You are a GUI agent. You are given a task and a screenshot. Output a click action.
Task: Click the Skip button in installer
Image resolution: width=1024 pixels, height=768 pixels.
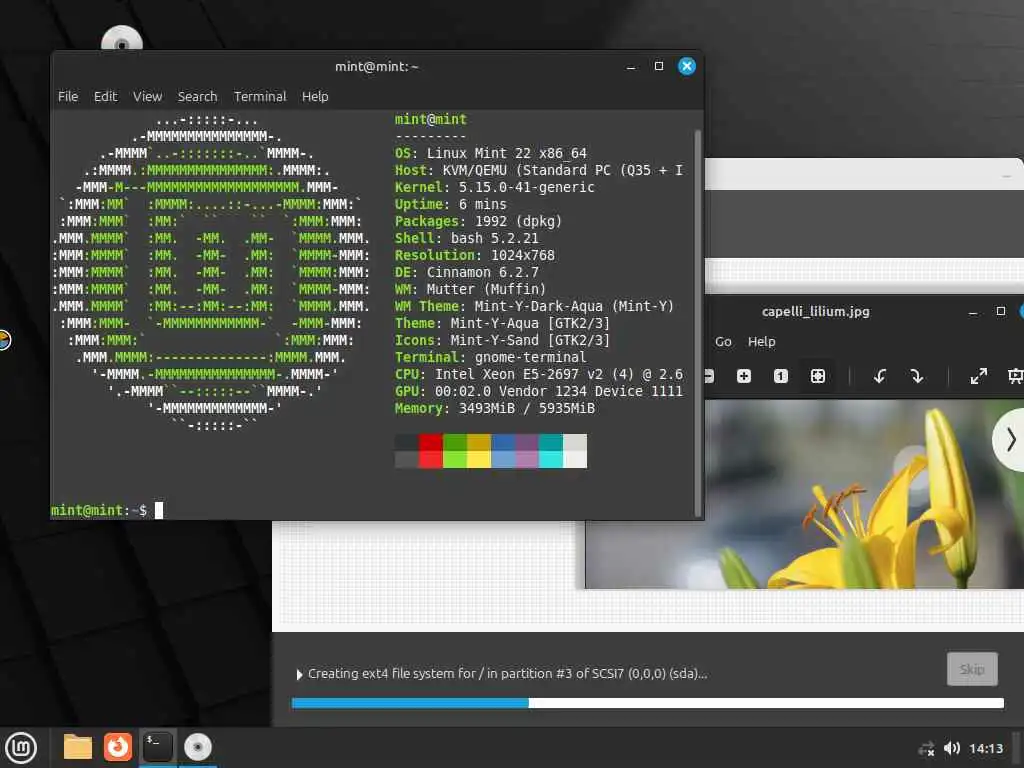pyautogui.click(x=972, y=669)
